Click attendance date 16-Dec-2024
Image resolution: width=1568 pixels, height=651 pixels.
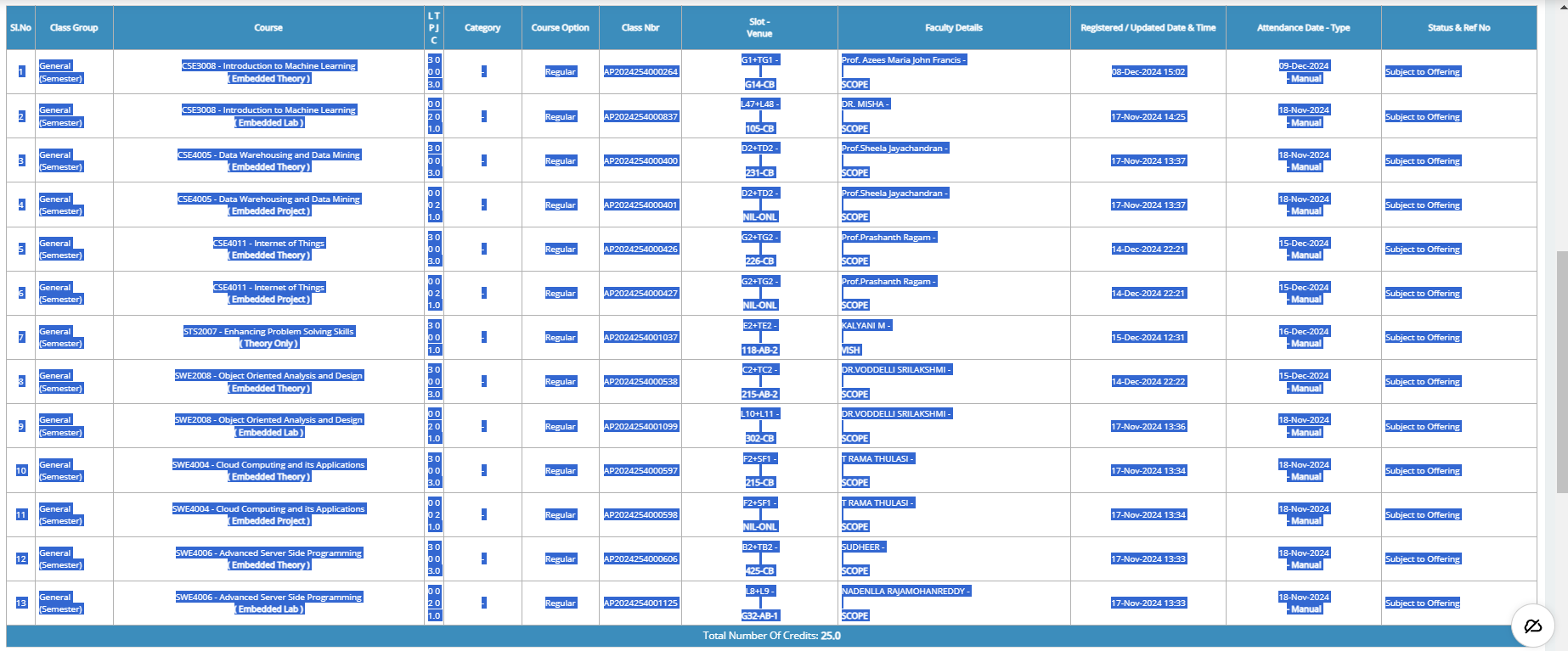(1303, 332)
